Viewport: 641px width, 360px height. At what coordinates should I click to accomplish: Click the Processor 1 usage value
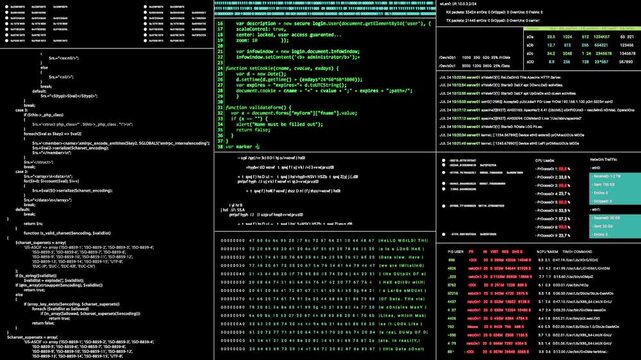tap(564, 169)
